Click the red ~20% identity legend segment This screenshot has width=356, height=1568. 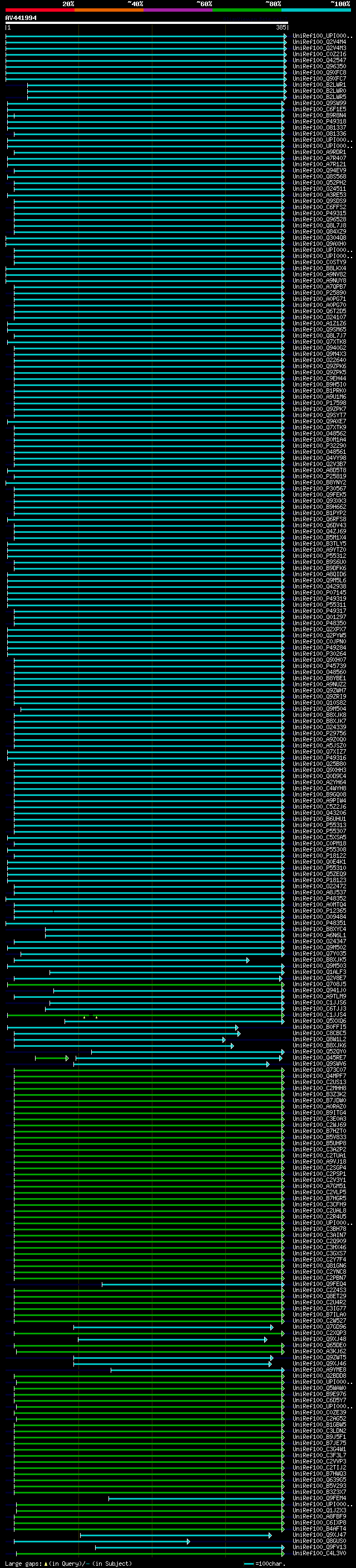pyautogui.click(x=39, y=10)
